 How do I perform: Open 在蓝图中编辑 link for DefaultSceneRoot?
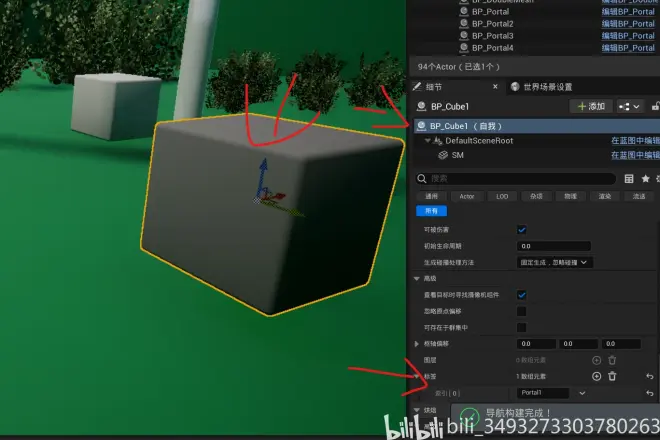pyautogui.click(x=635, y=141)
